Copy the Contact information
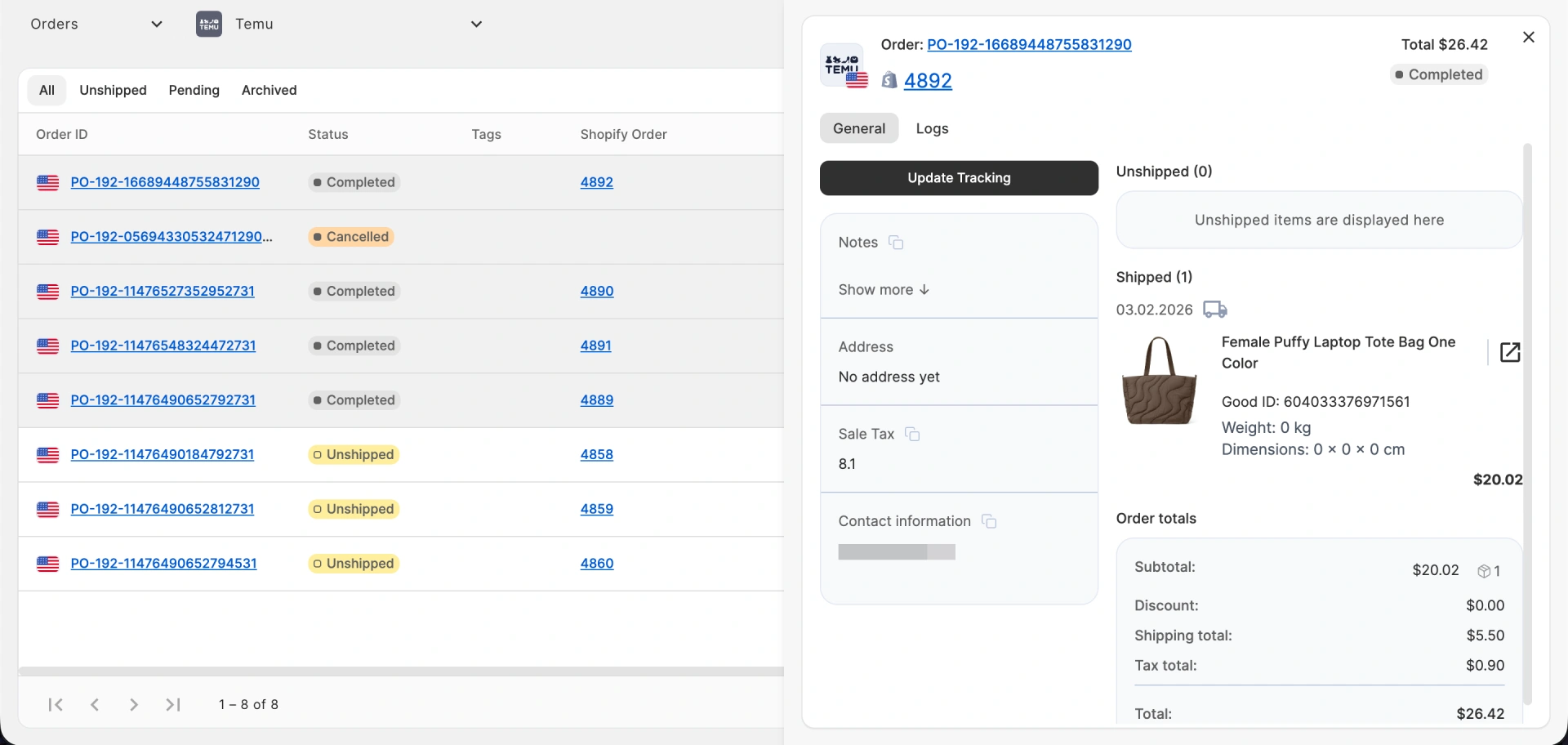Image resolution: width=1568 pixels, height=745 pixels. tap(989, 521)
